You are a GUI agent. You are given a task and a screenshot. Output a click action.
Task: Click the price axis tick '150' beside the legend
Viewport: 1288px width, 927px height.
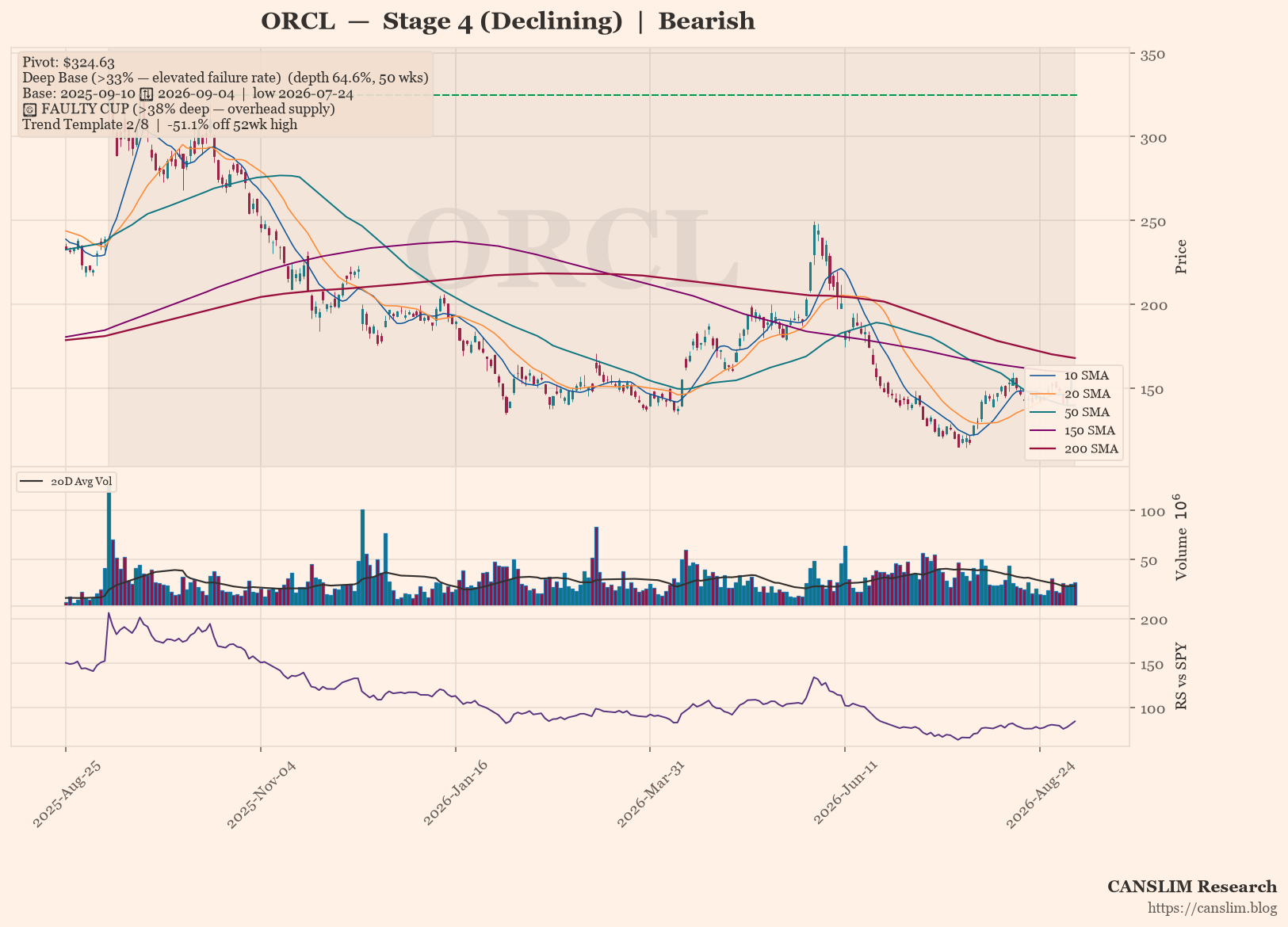[1152, 389]
